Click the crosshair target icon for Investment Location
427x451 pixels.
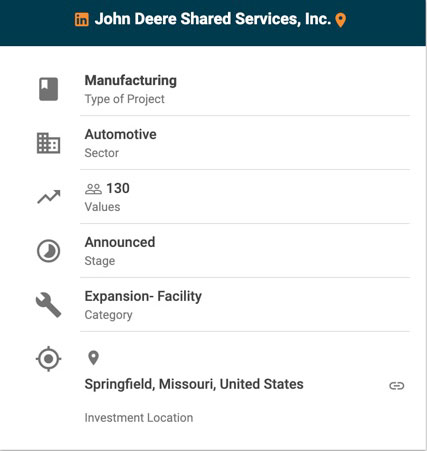click(49, 359)
